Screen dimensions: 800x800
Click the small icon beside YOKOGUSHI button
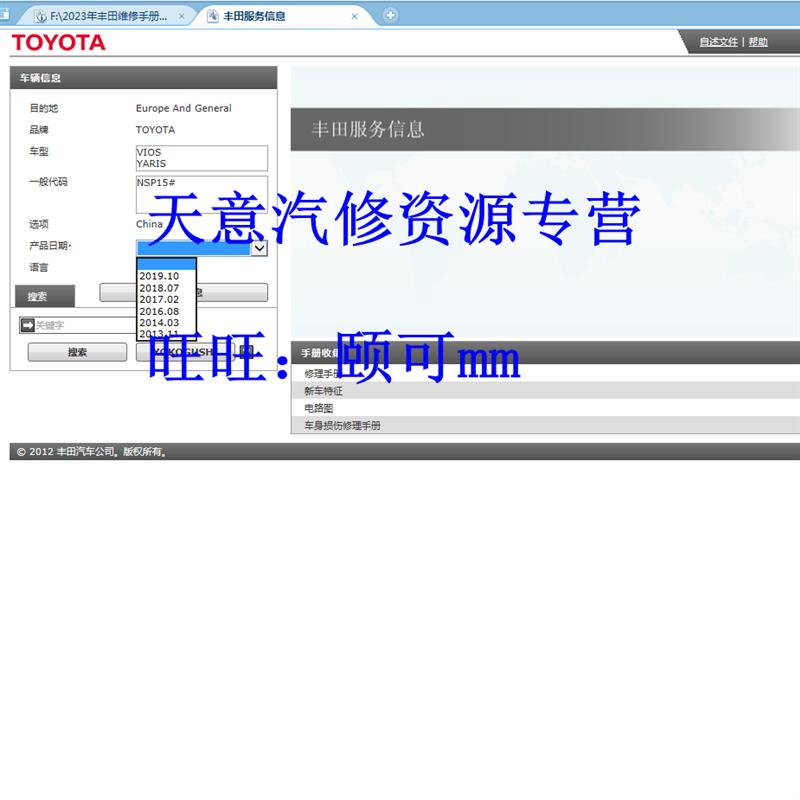click(246, 351)
